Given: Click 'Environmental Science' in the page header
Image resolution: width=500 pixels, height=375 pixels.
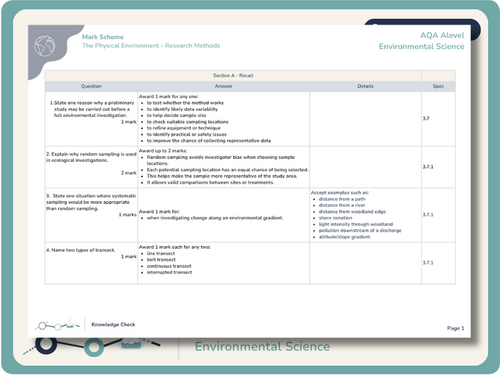Looking at the screenshot, I should (x=421, y=46).
